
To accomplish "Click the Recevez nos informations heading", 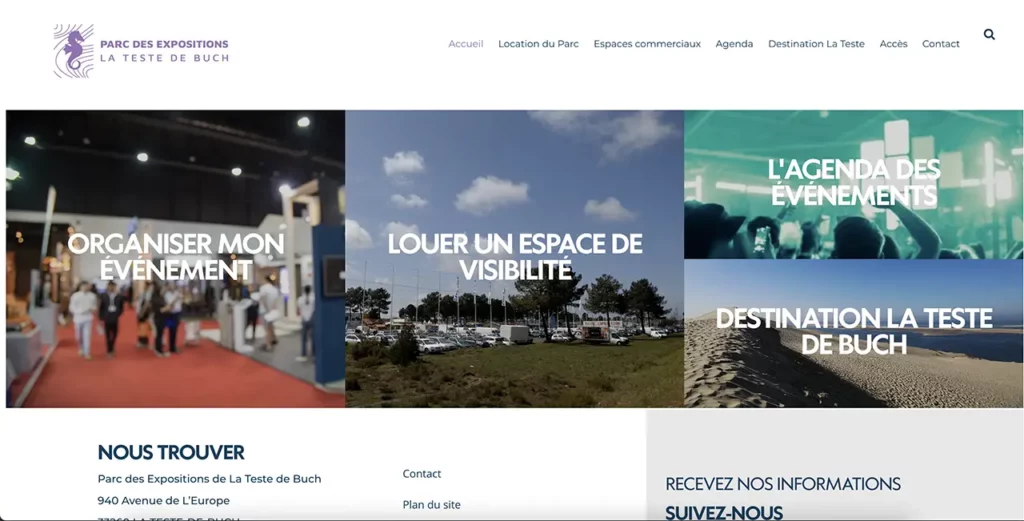I will (782, 484).
